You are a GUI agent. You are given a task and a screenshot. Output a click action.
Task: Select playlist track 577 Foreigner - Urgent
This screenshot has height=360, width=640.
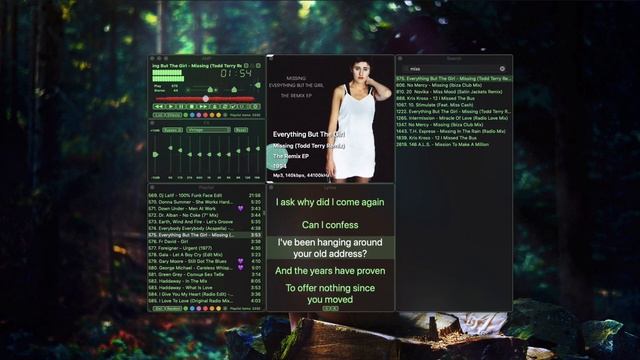click(204, 248)
